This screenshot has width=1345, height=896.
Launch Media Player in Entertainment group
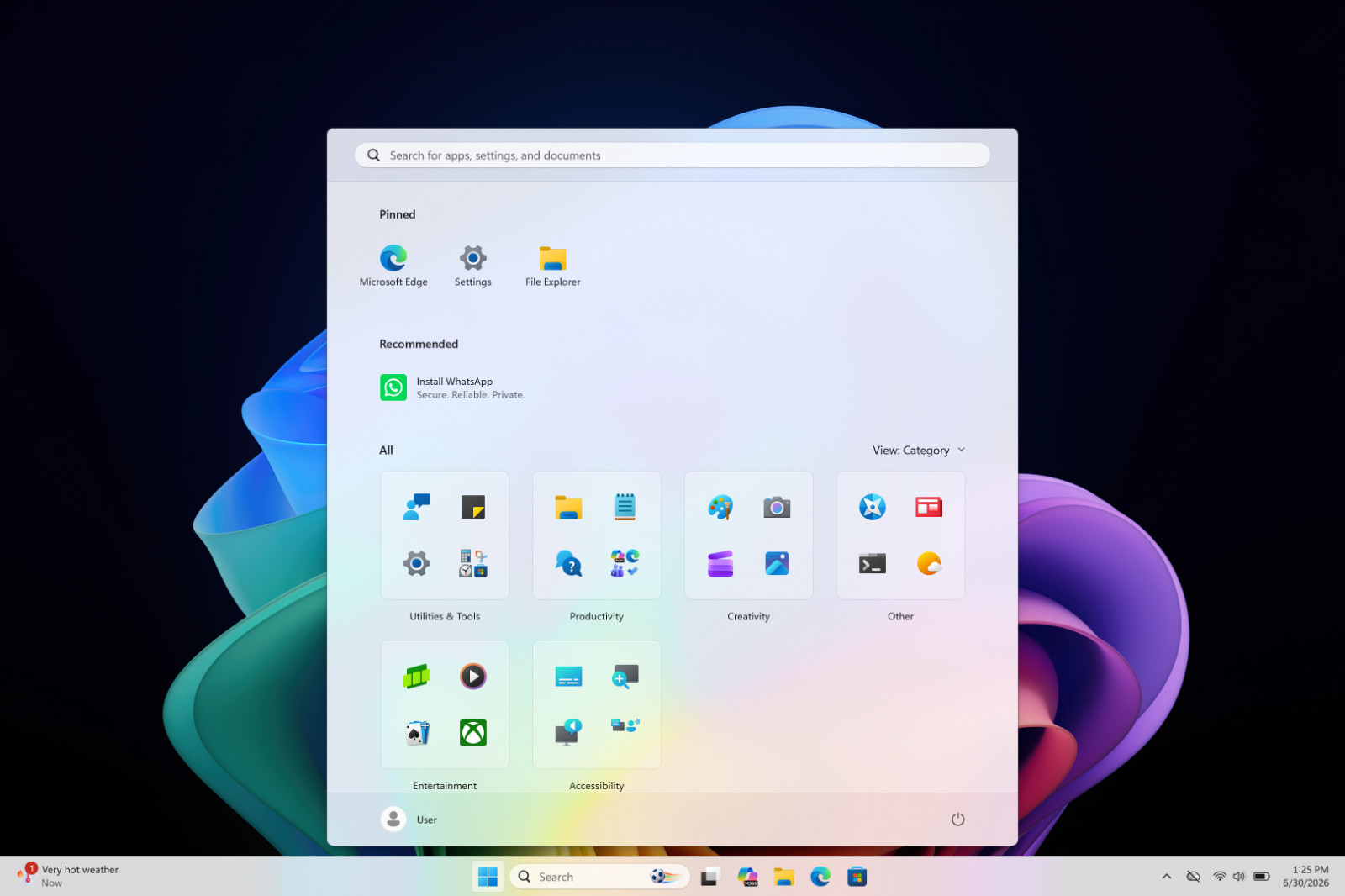tap(473, 676)
